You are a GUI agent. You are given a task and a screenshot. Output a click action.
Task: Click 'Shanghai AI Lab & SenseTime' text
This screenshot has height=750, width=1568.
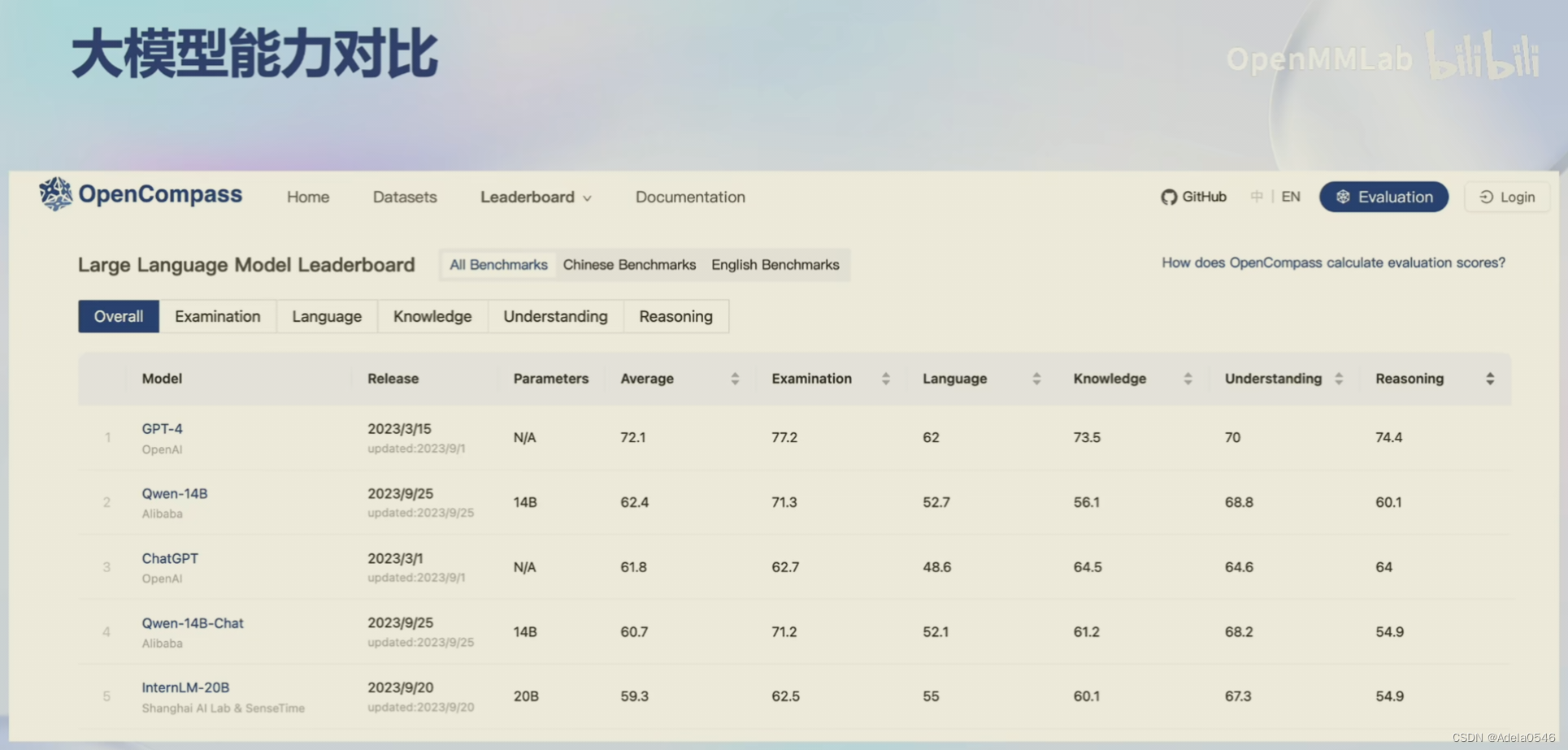224,709
